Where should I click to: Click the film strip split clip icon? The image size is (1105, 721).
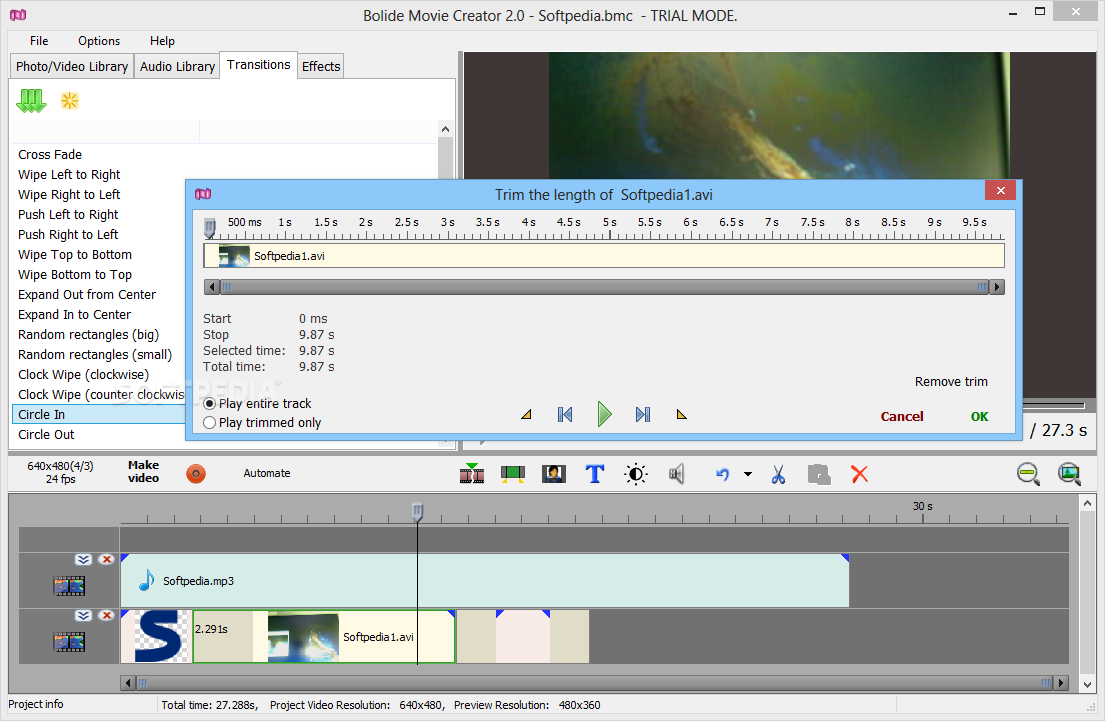[x=471, y=474]
